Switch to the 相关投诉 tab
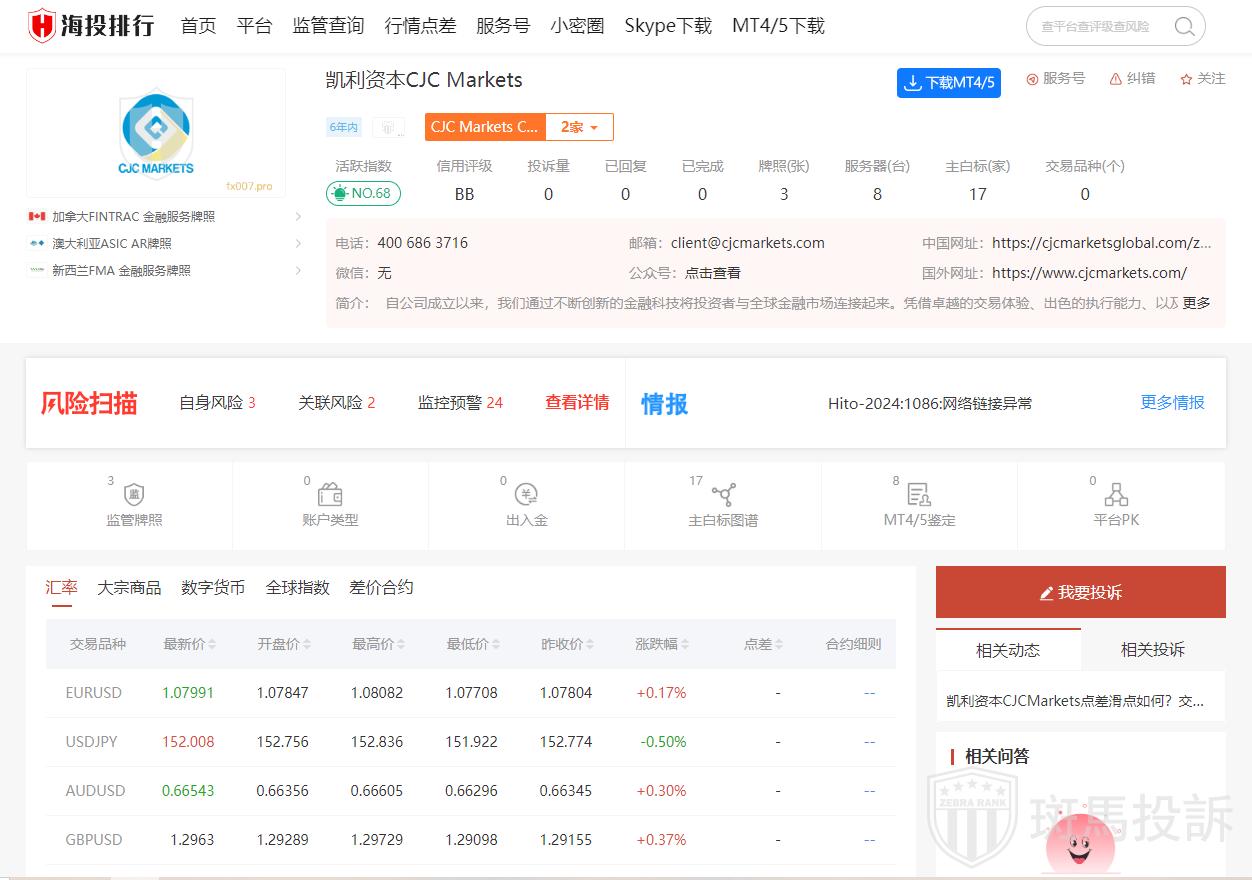This screenshot has height=880, width=1252. tap(1152, 650)
